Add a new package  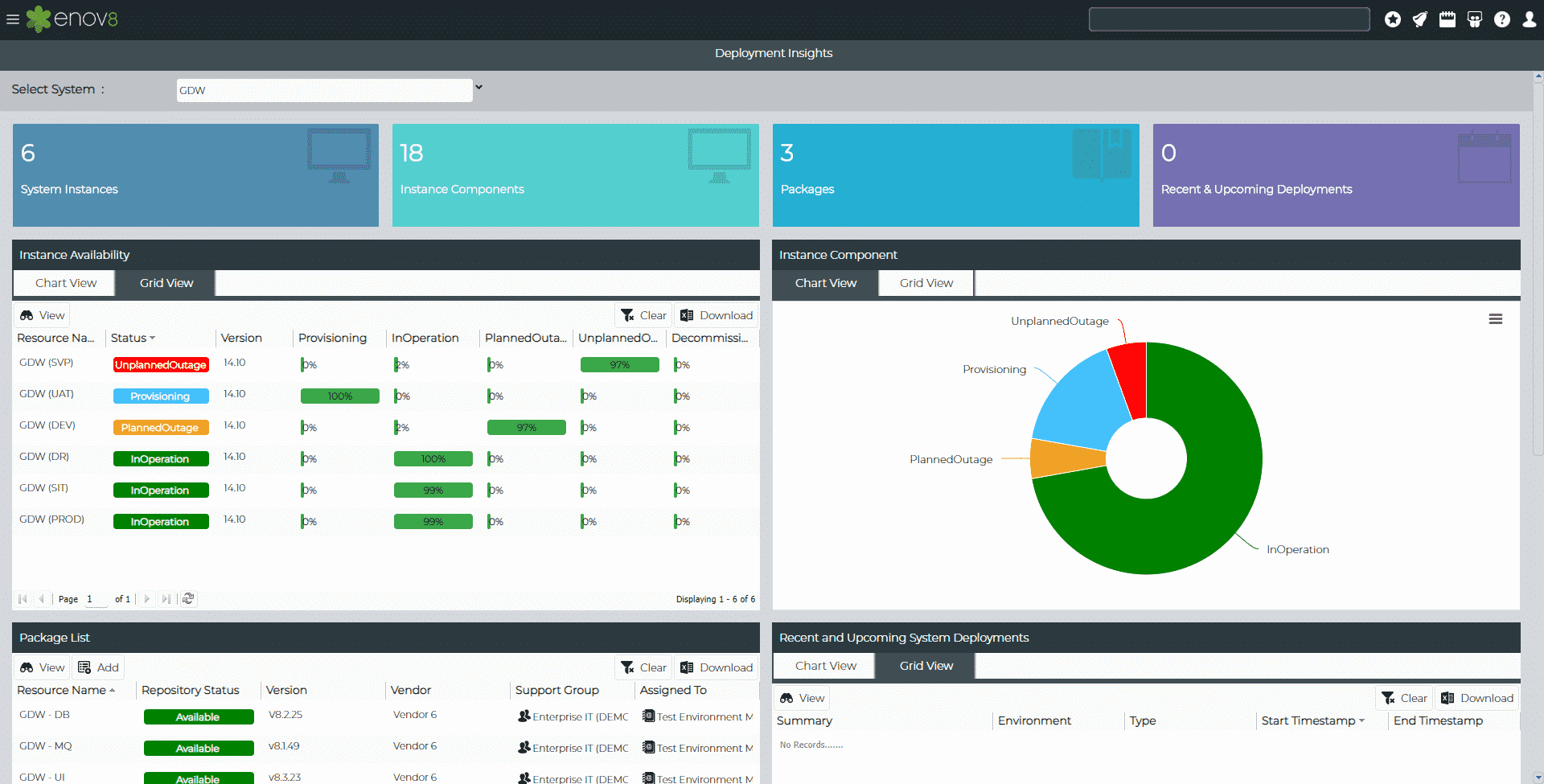pyautogui.click(x=98, y=667)
